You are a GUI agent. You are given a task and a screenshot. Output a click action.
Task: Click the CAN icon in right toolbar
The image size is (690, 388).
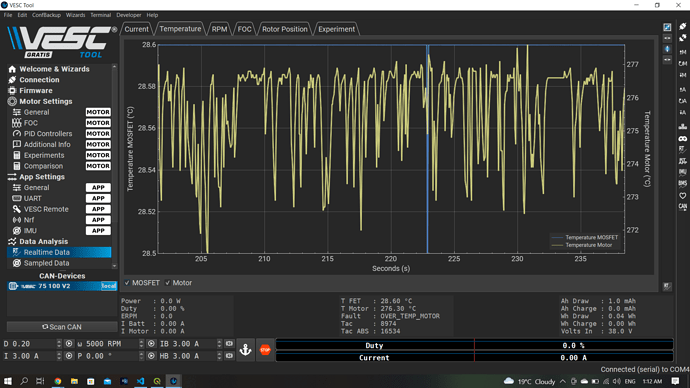pos(683,207)
